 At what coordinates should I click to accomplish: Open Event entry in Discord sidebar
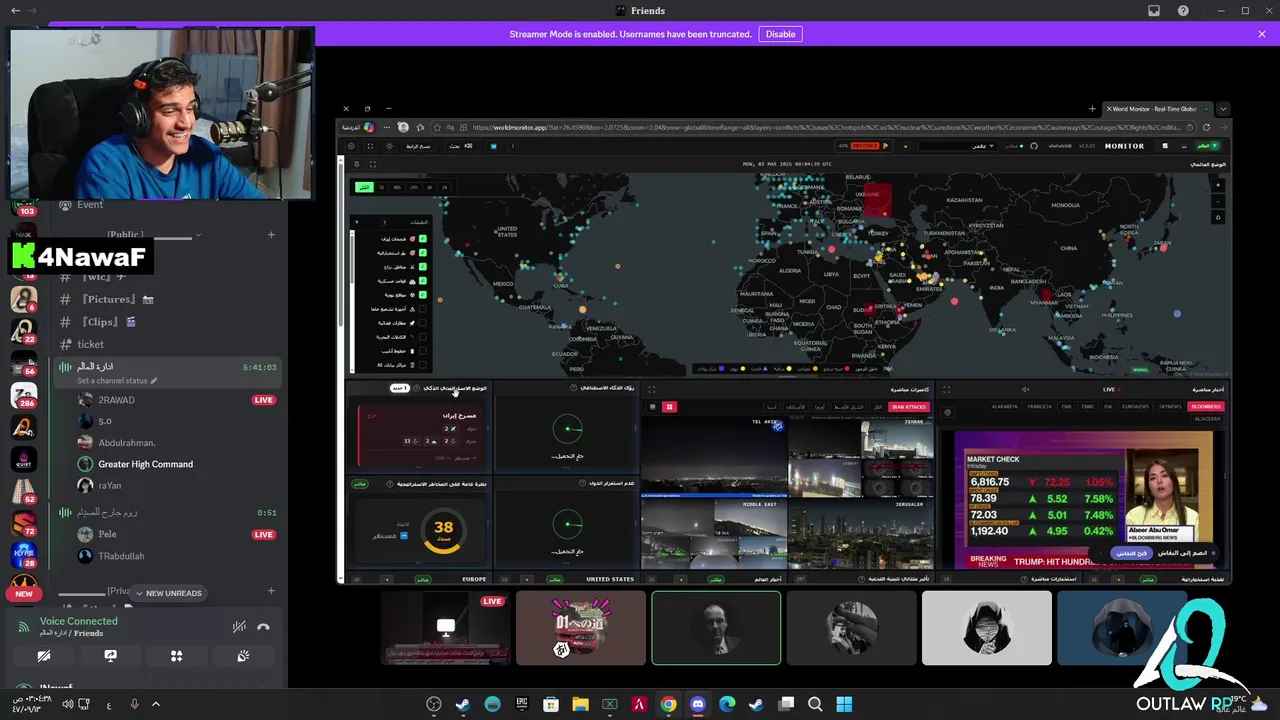[x=90, y=205]
